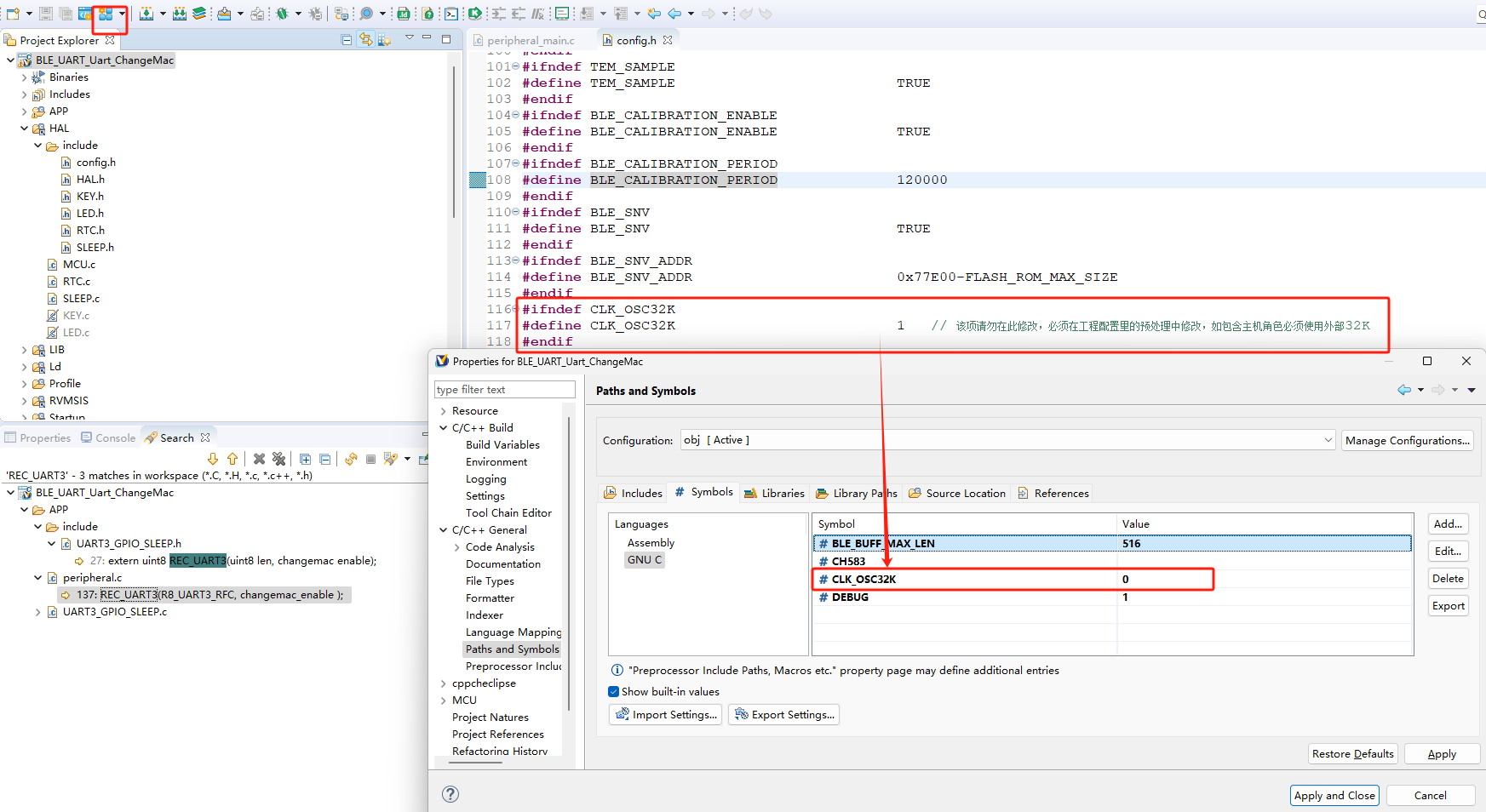The image size is (1486, 812).
Task: Click the Delete button
Action: pyautogui.click(x=1448, y=578)
